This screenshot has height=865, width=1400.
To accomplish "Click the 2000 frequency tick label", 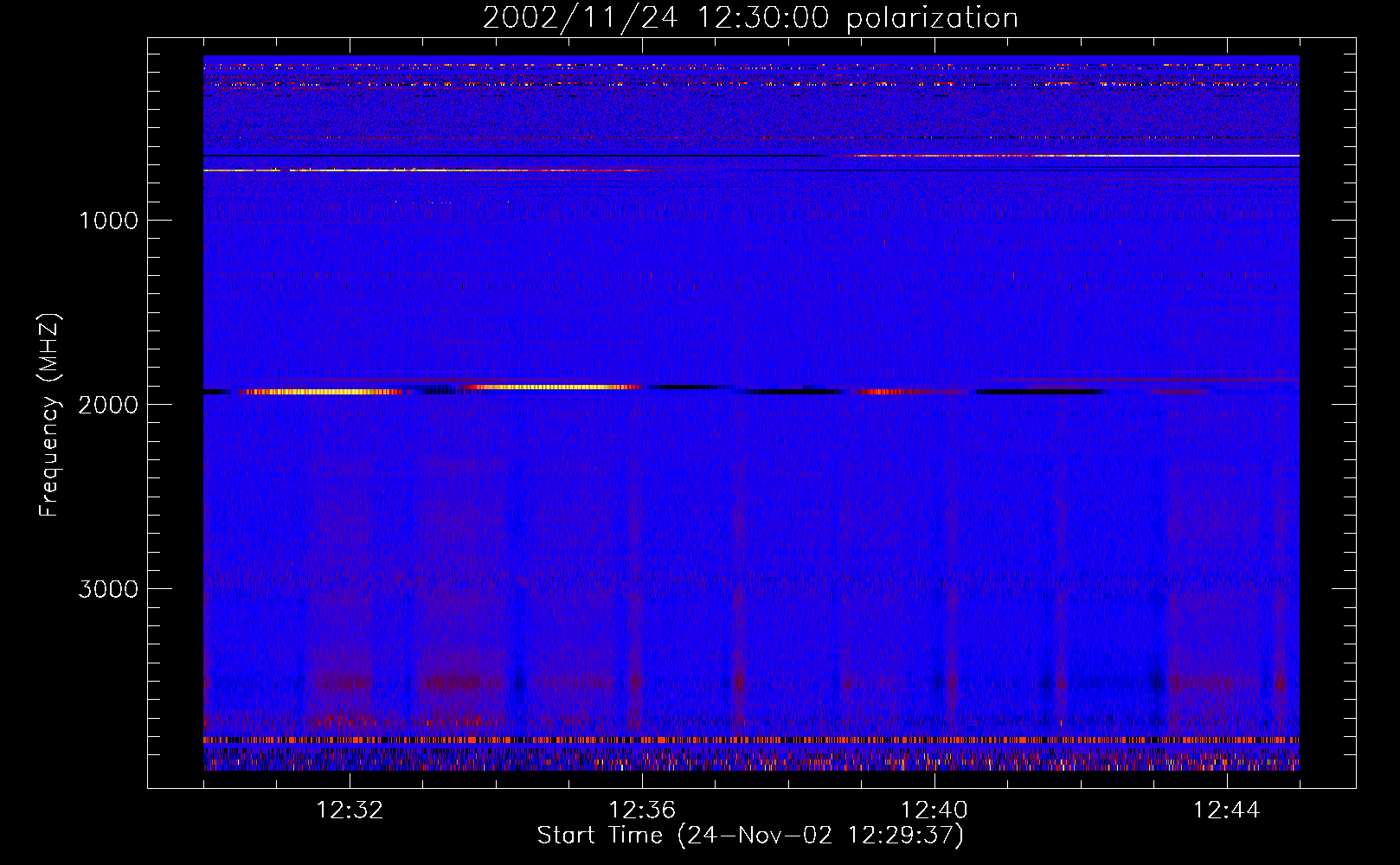I will click(x=108, y=405).
